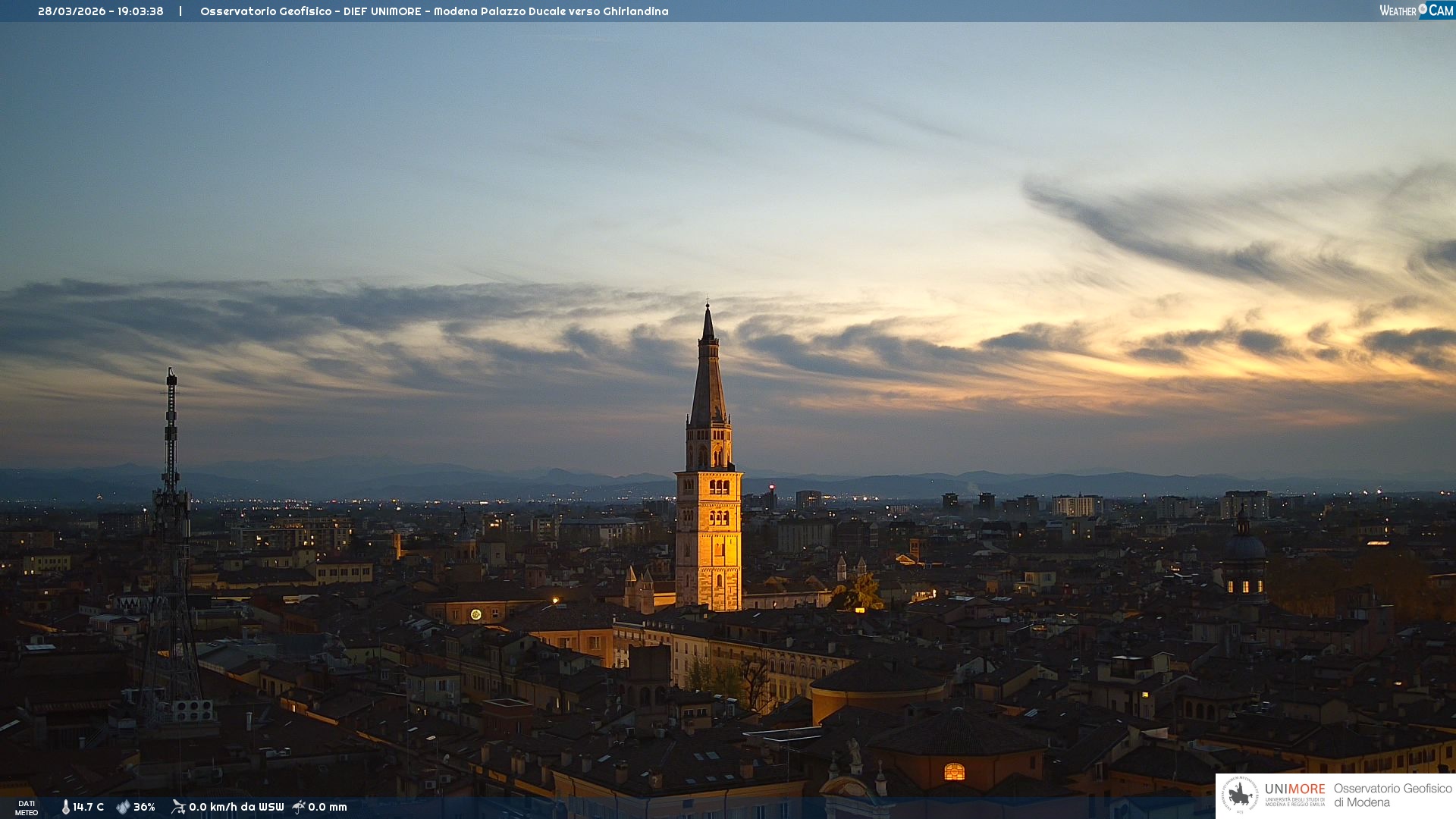Click the 0.0 km/h da WSW reading
This screenshot has height=819, width=1456.
tap(236, 807)
